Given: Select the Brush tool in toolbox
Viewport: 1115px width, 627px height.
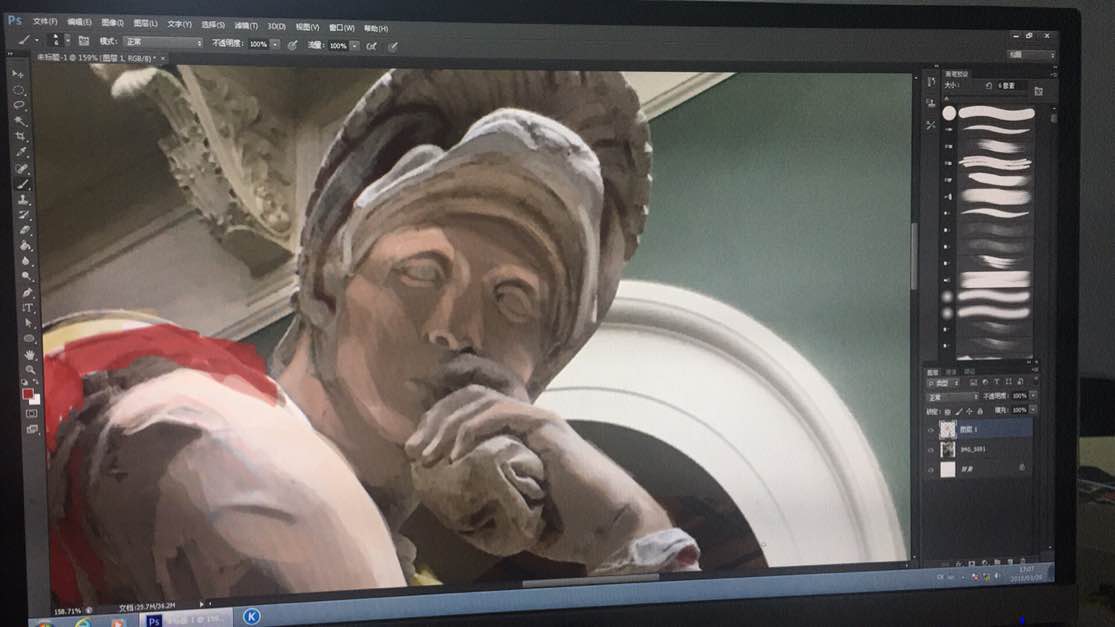Looking at the screenshot, I should click(23, 184).
